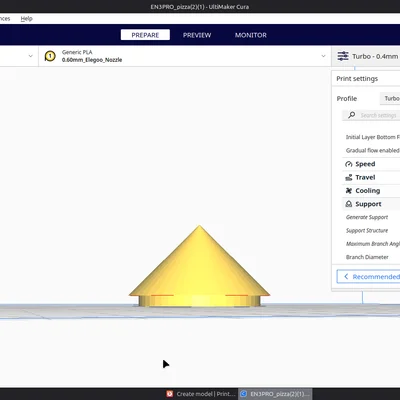Expand the Travel settings category

click(371, 177)
